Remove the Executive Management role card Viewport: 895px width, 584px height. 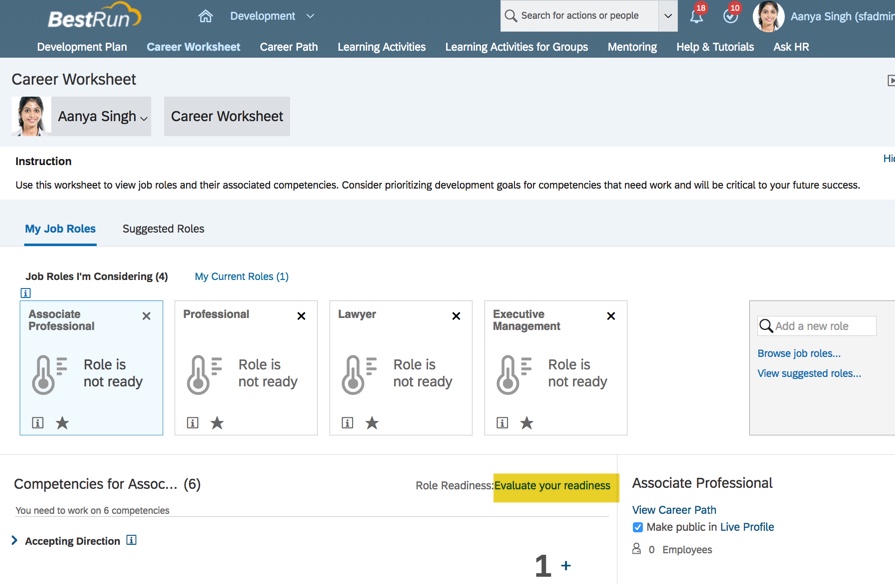[x=611, y=316]
